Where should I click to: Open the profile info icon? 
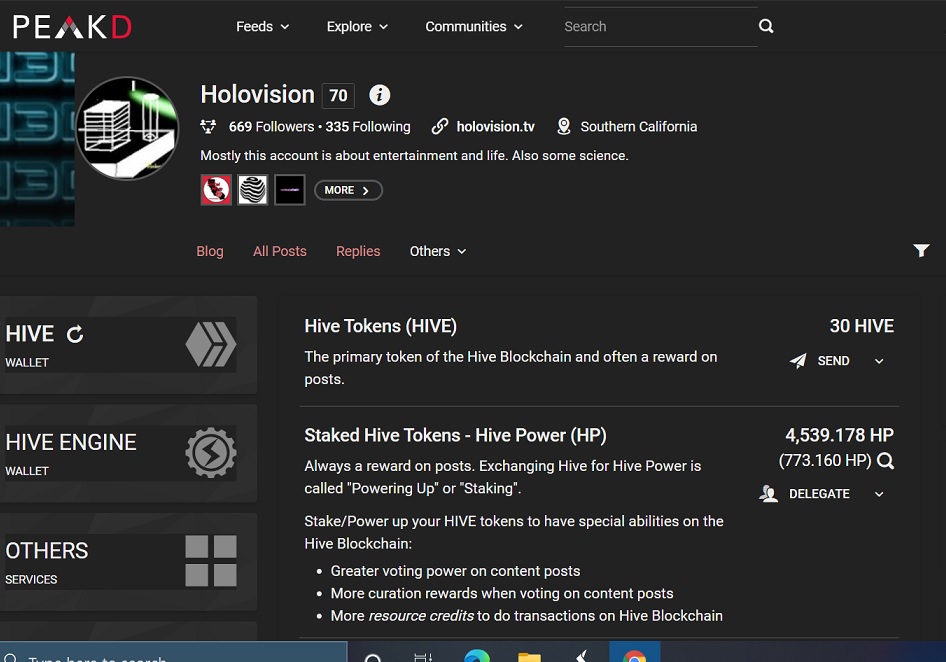click(x=379, y=95)
